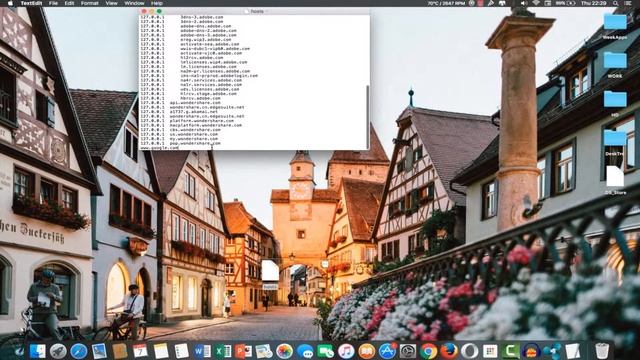Open the WORK folder on desktop
The image size is (640, 360).
click(x=615, y=64)
